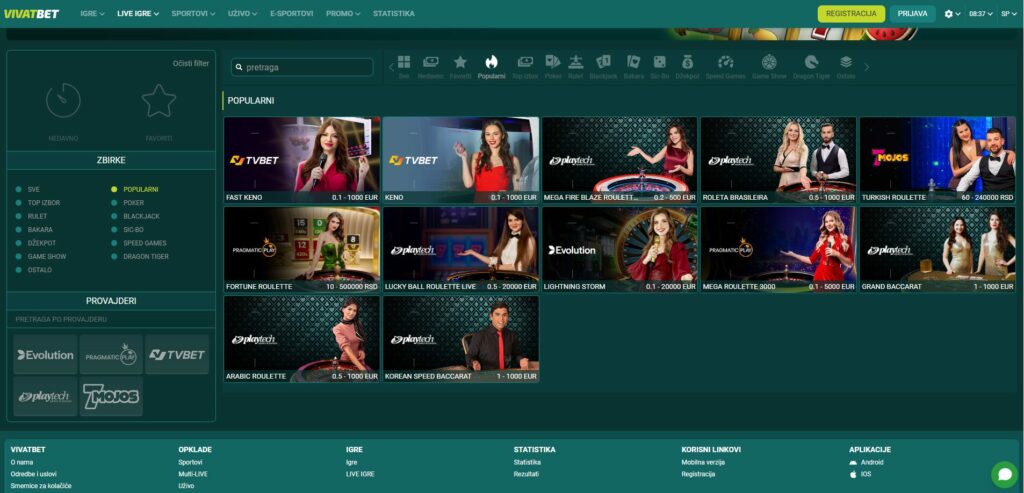Screen dimensions: 1024x493
Task: Open the Džekpot money bag filter
Action: pos(687,64)
